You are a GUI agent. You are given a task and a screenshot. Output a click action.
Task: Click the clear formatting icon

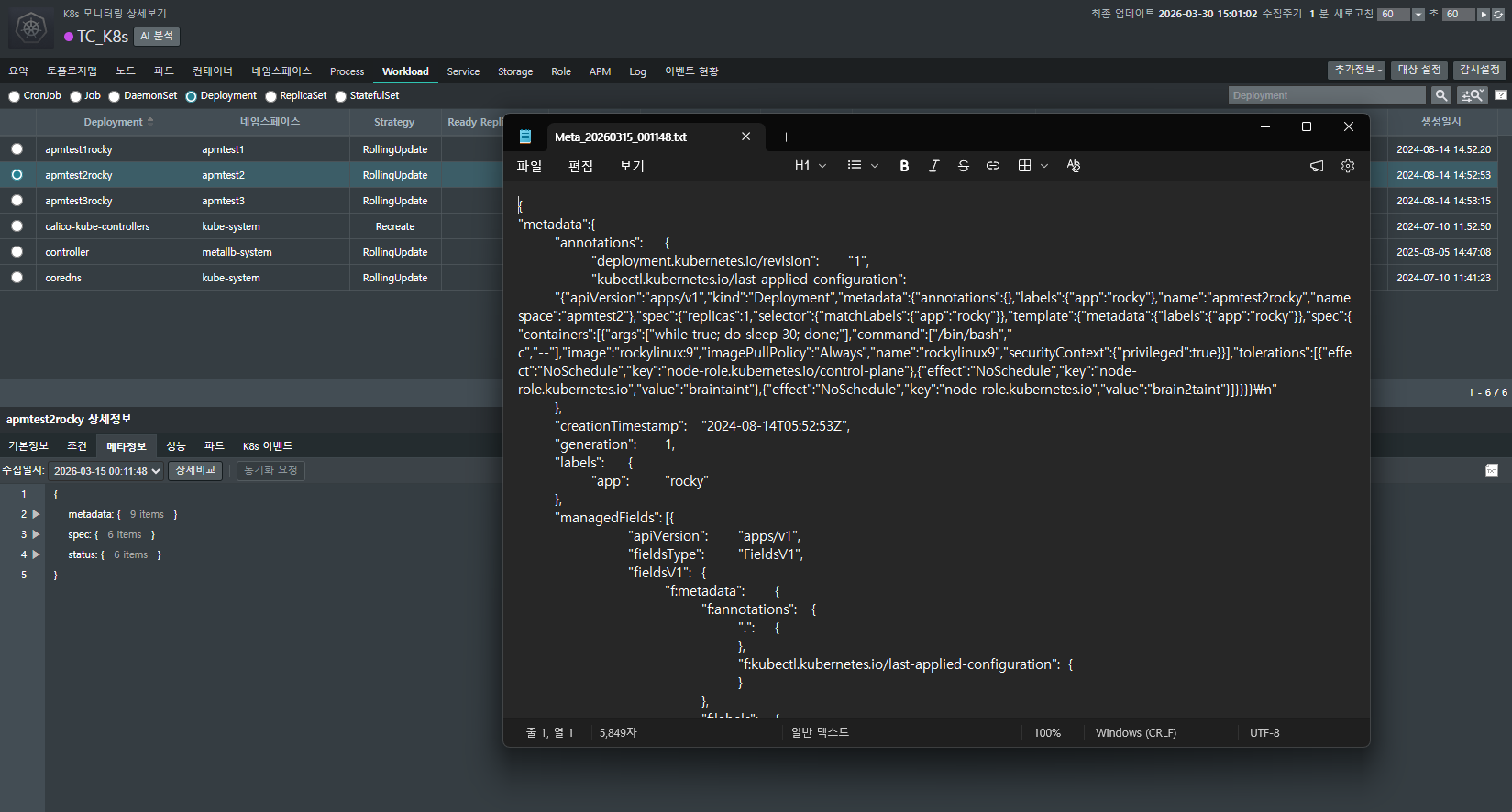[1073, 166]
